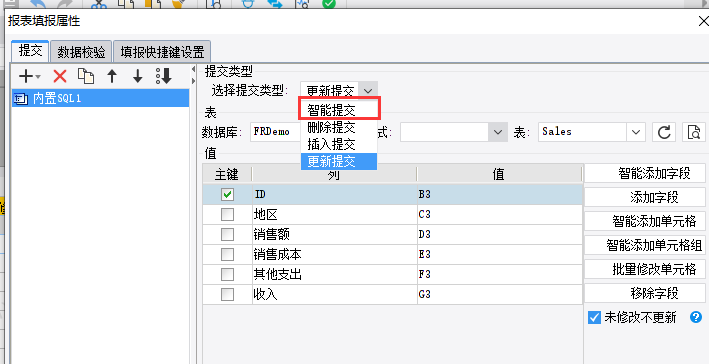
Task: Collapse left panel with splitter arrow
Action: pos(194,69)
